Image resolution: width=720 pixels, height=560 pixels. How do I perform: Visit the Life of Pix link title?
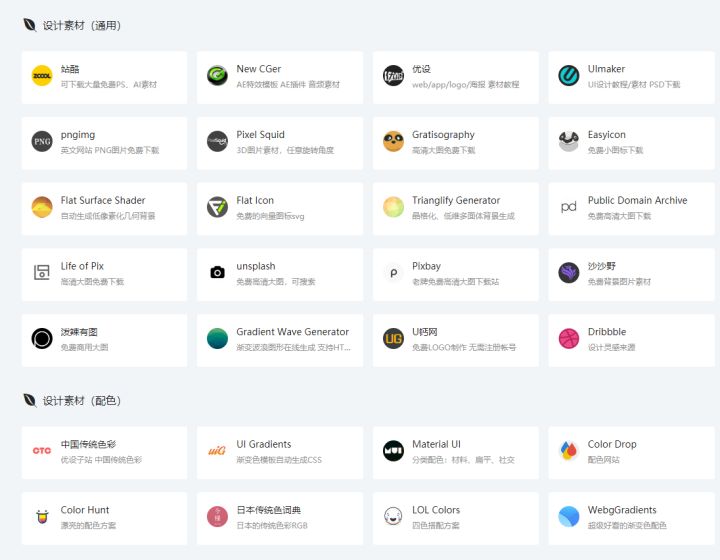82,266
